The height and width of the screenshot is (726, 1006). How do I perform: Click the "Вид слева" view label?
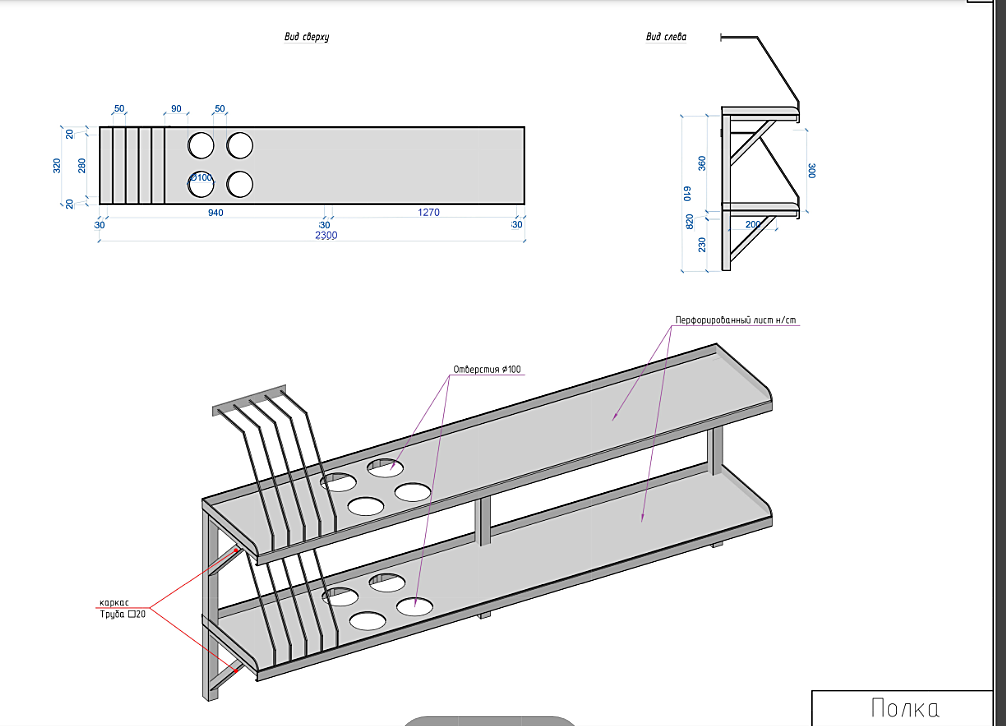pyautogui.click(x=666, y=37)
